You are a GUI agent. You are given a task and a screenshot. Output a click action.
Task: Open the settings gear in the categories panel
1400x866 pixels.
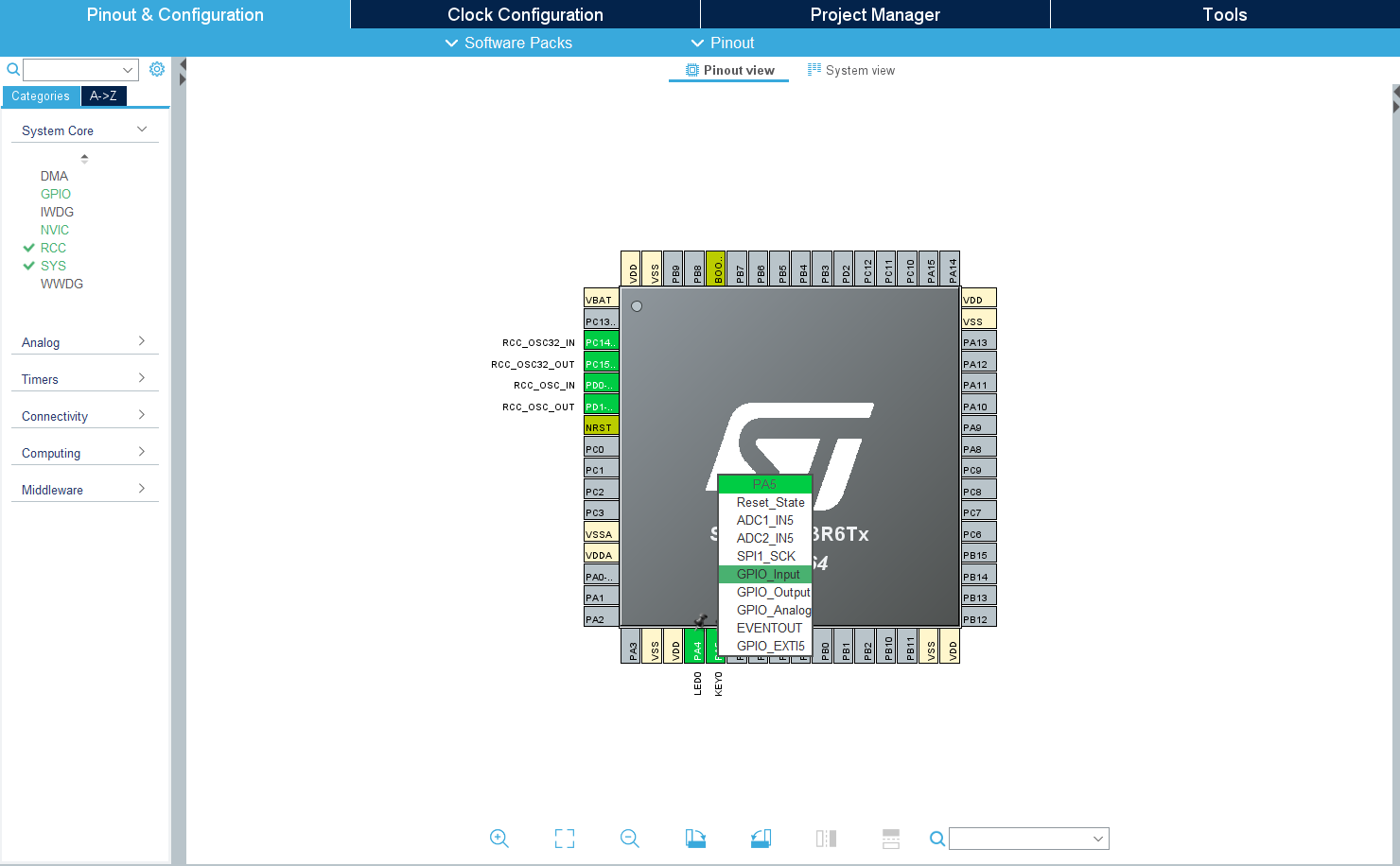click(157, 69)
